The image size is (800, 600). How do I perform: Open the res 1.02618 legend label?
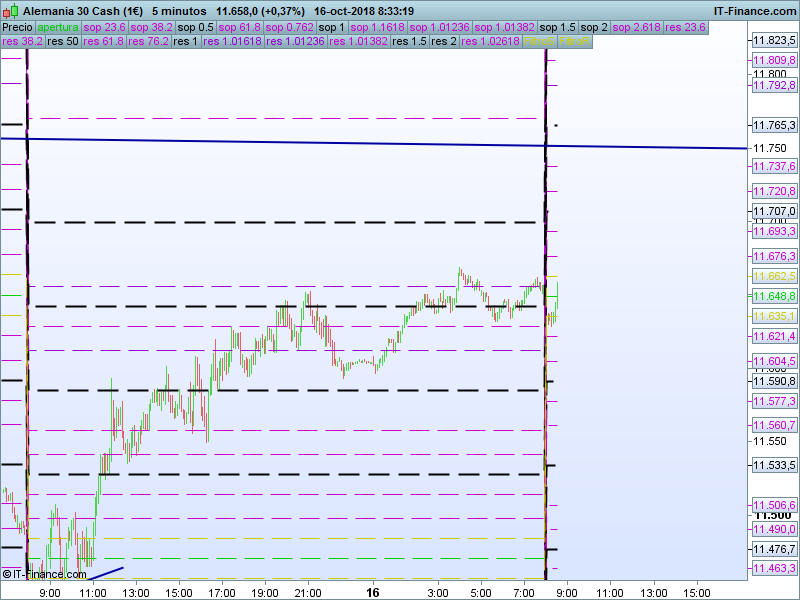pyautogui.click(x=490, y=41)
